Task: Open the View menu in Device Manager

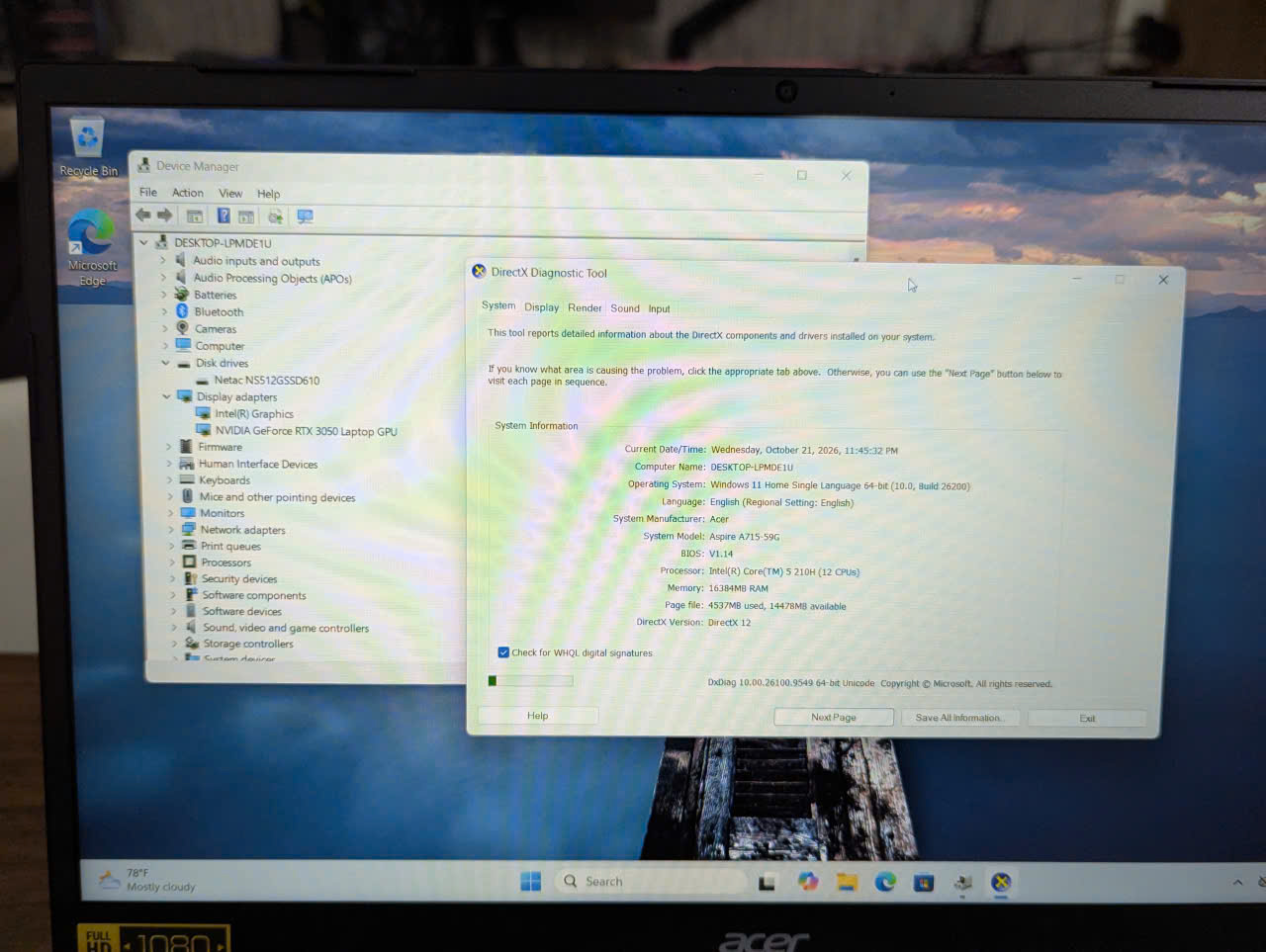Action: [230, 194]
